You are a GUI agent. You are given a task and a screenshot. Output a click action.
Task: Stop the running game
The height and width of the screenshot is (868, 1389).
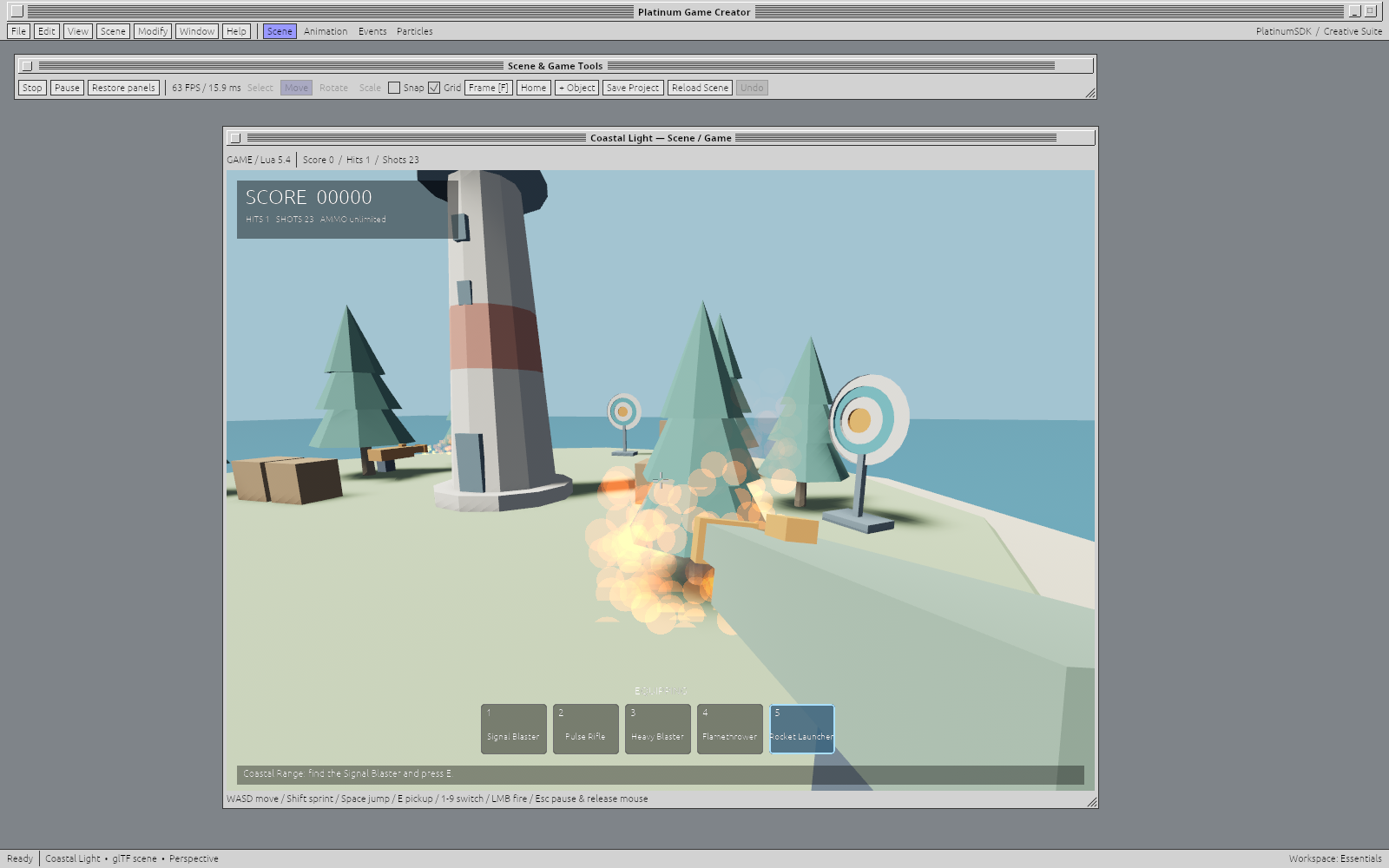(32, 88)
